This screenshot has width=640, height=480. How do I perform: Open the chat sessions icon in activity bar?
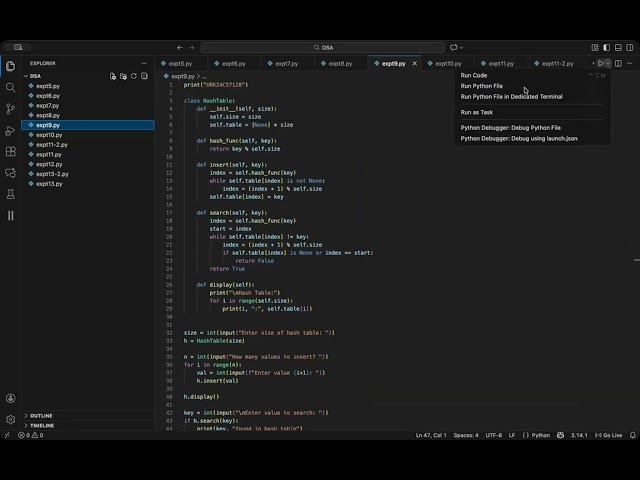click(11, 173)
